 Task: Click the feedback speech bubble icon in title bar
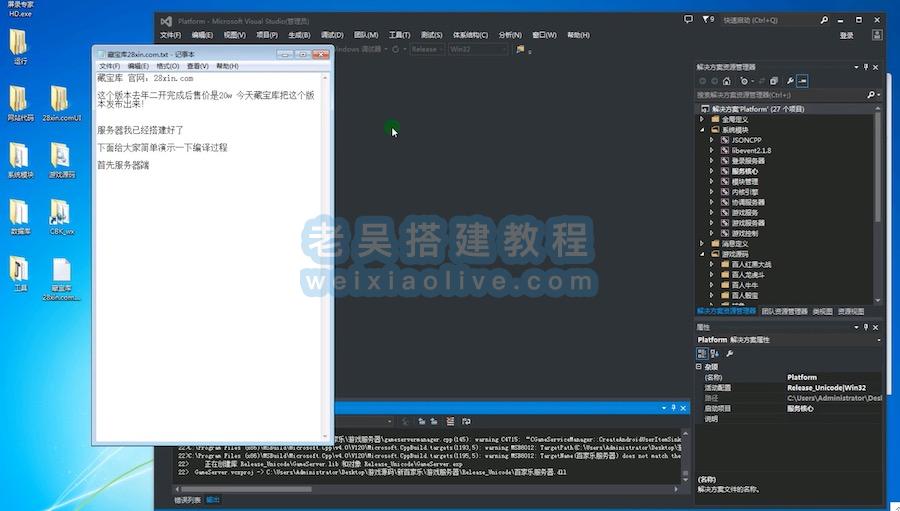pyautogui.click(x=688, y=20)
